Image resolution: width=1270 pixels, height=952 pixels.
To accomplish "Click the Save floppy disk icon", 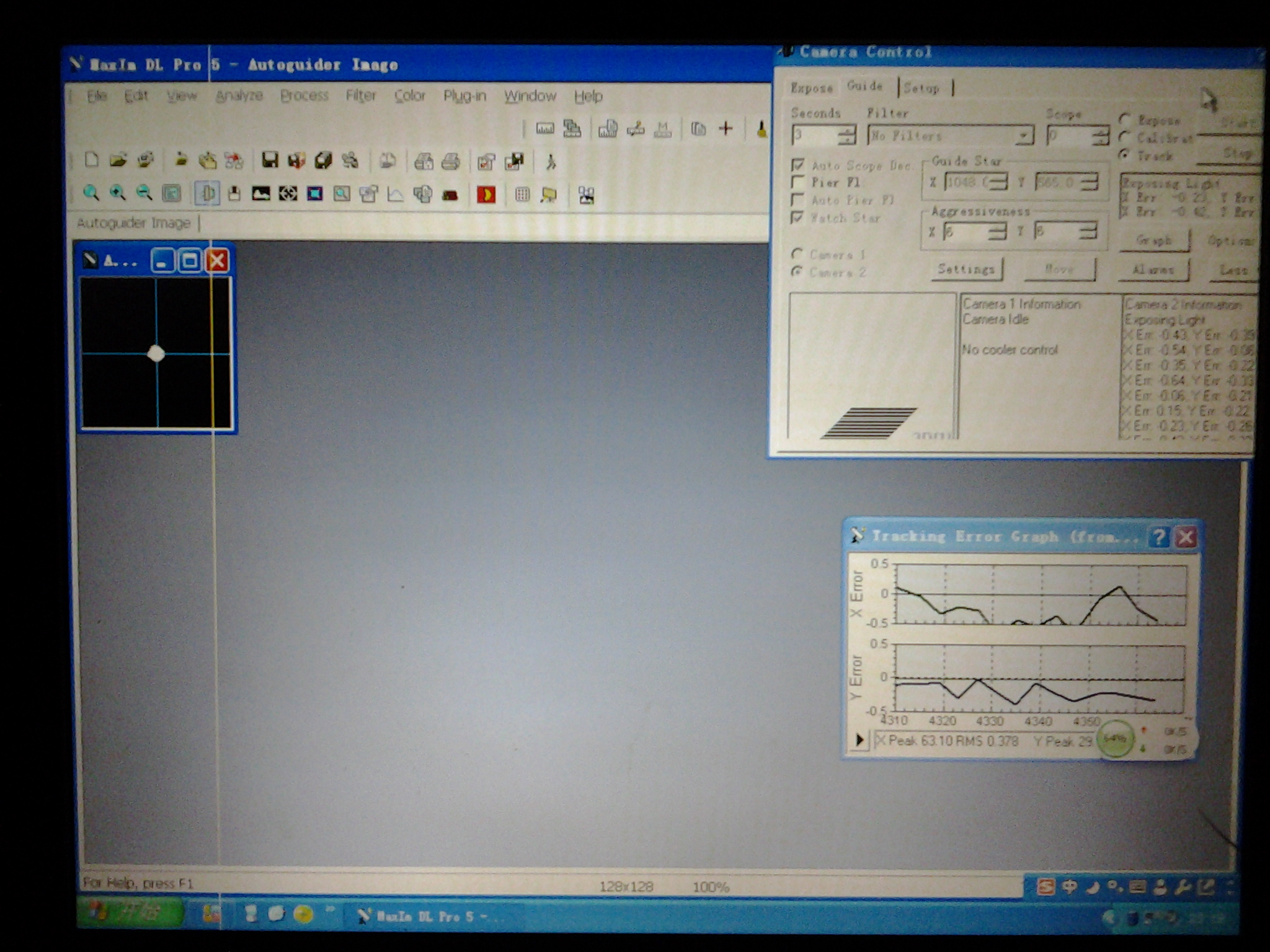I will (269, 161).
